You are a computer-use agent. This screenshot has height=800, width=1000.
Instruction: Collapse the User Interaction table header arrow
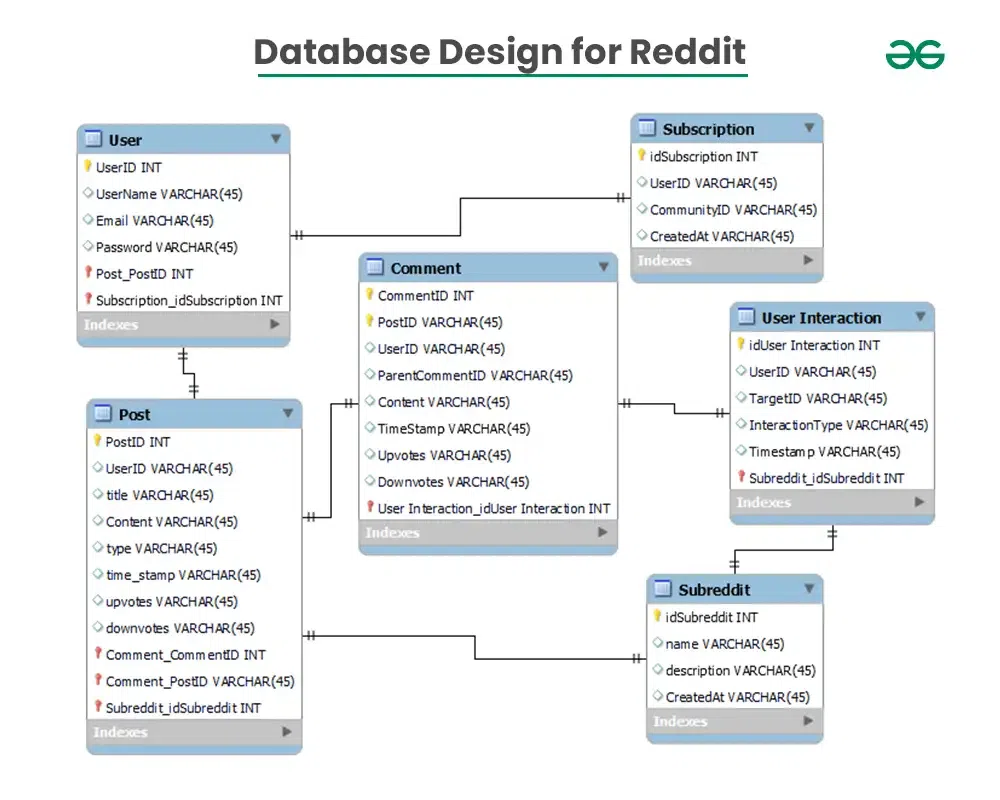(x=920, y=316)
